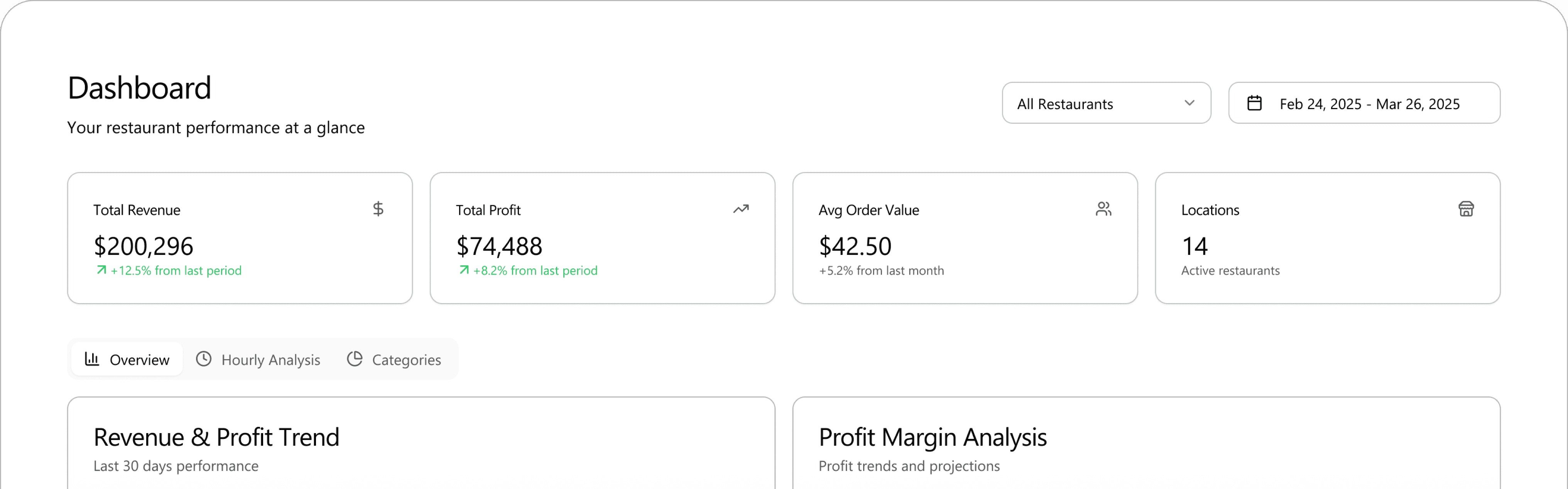Click the dollar sign icon on Total Revenue
Image resolution: width=1568 pixels, height=489 pixels.
378,209
